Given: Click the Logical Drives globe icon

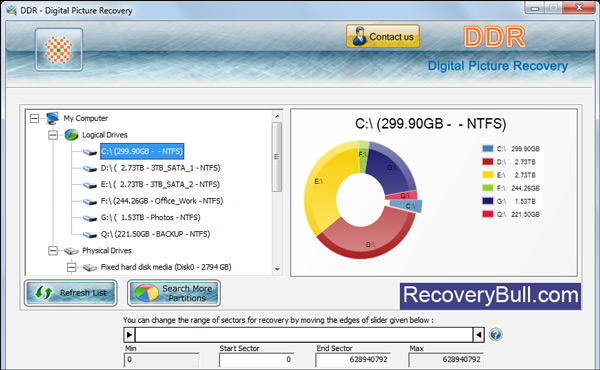Looking at the screenshot, I should tap(71, 135).
